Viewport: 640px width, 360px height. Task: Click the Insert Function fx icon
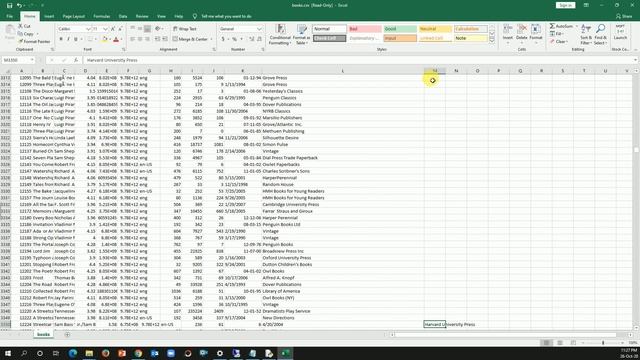[x=76, y=60]
